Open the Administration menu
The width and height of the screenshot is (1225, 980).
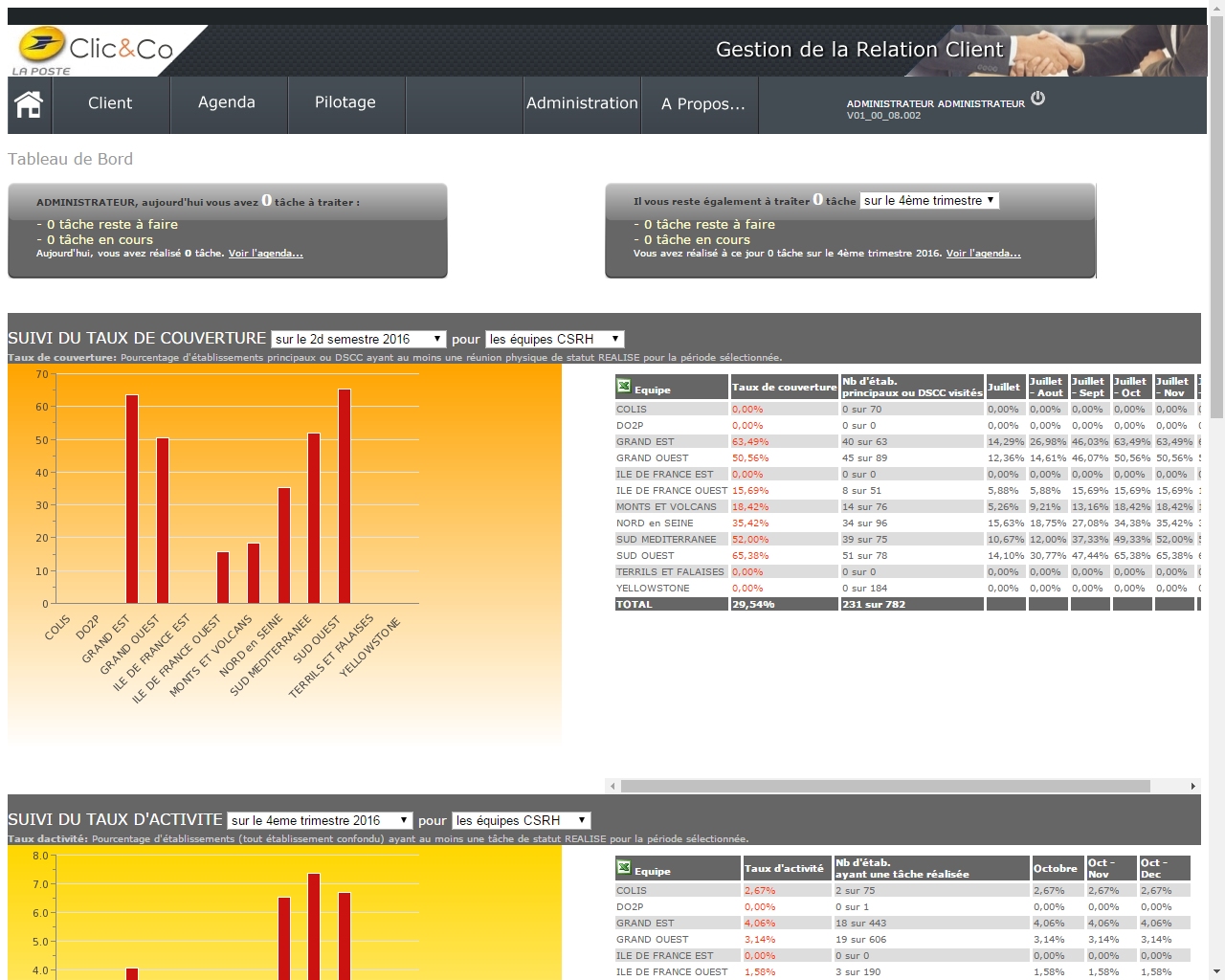click(x=582, y=103)
